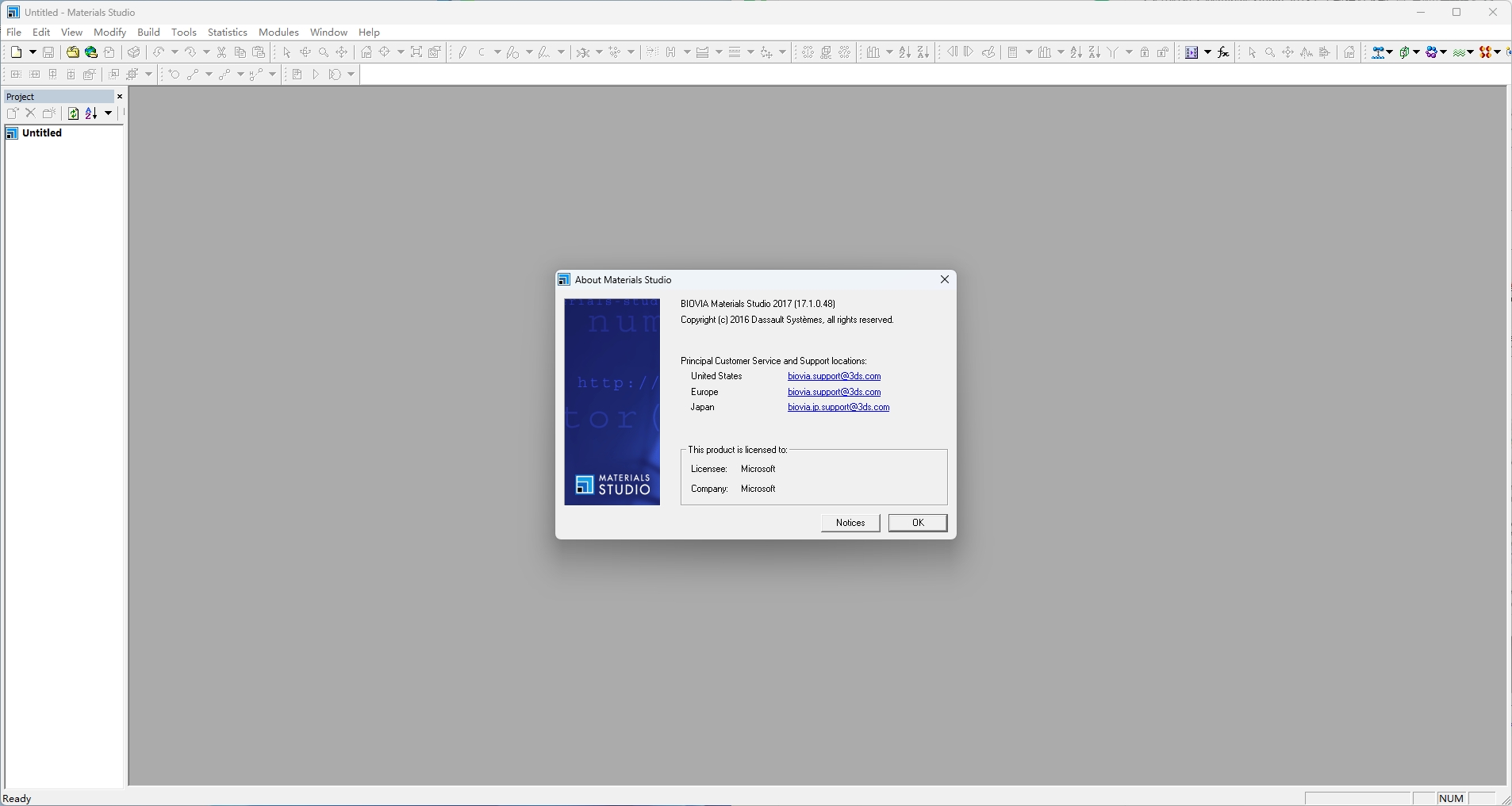The height and width of the screenshot is (806, 1512).
Task: Click the A-Z sort icon in Project panel
Action: [x=91, y=113]
